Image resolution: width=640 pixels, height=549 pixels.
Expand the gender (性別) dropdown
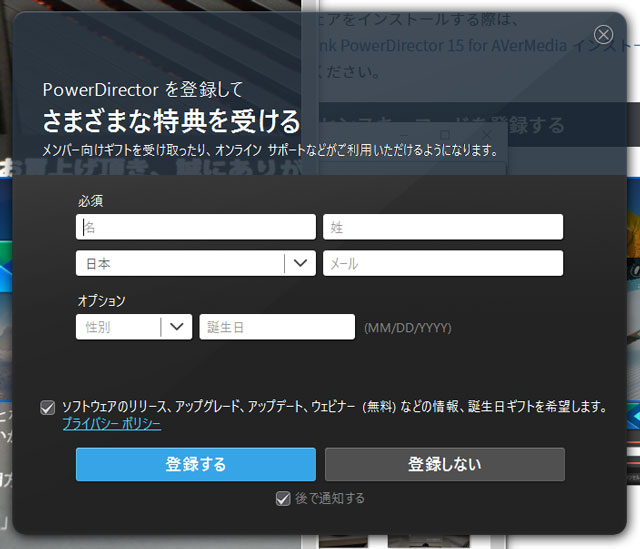tap(134, 327)
